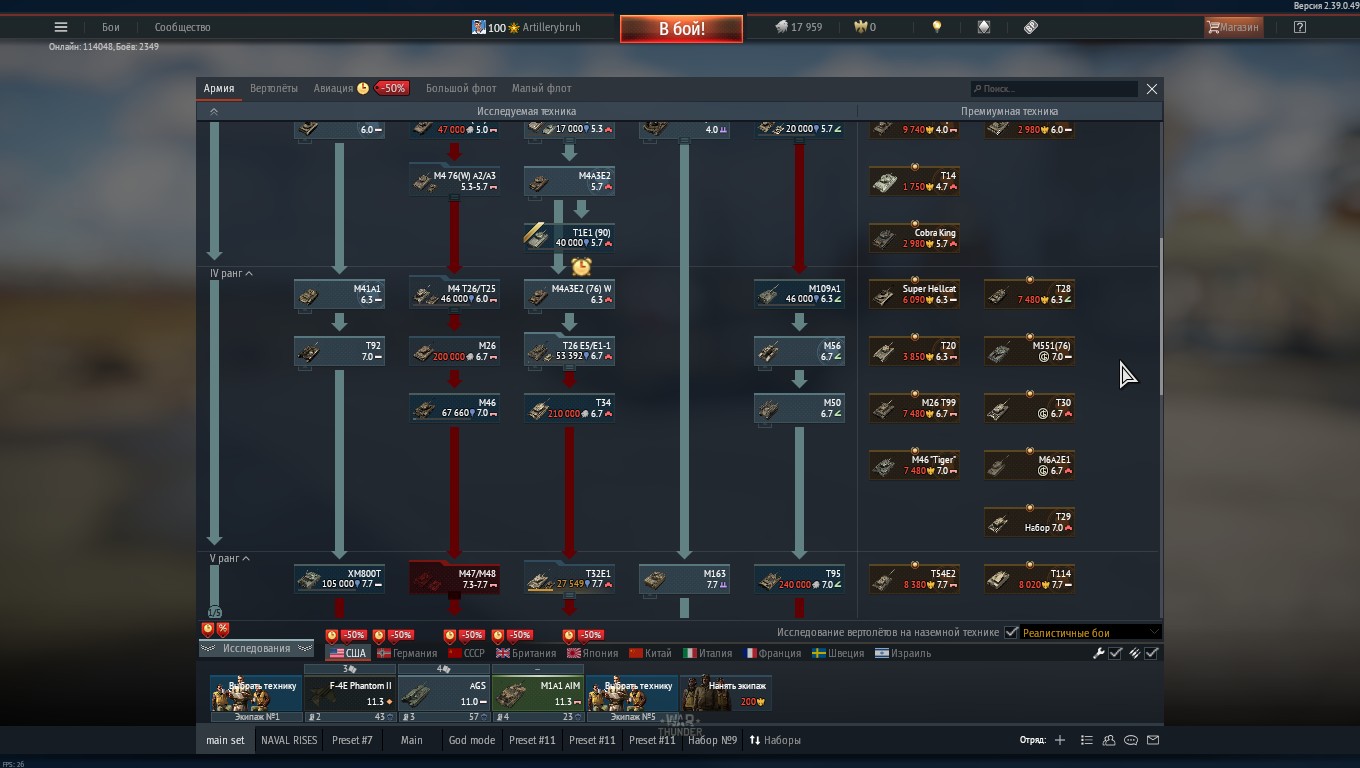The width and height of the screenshot is (1360, 768).
Task: Select the M109A1 vehicle
Action: [x=799, y=294]
